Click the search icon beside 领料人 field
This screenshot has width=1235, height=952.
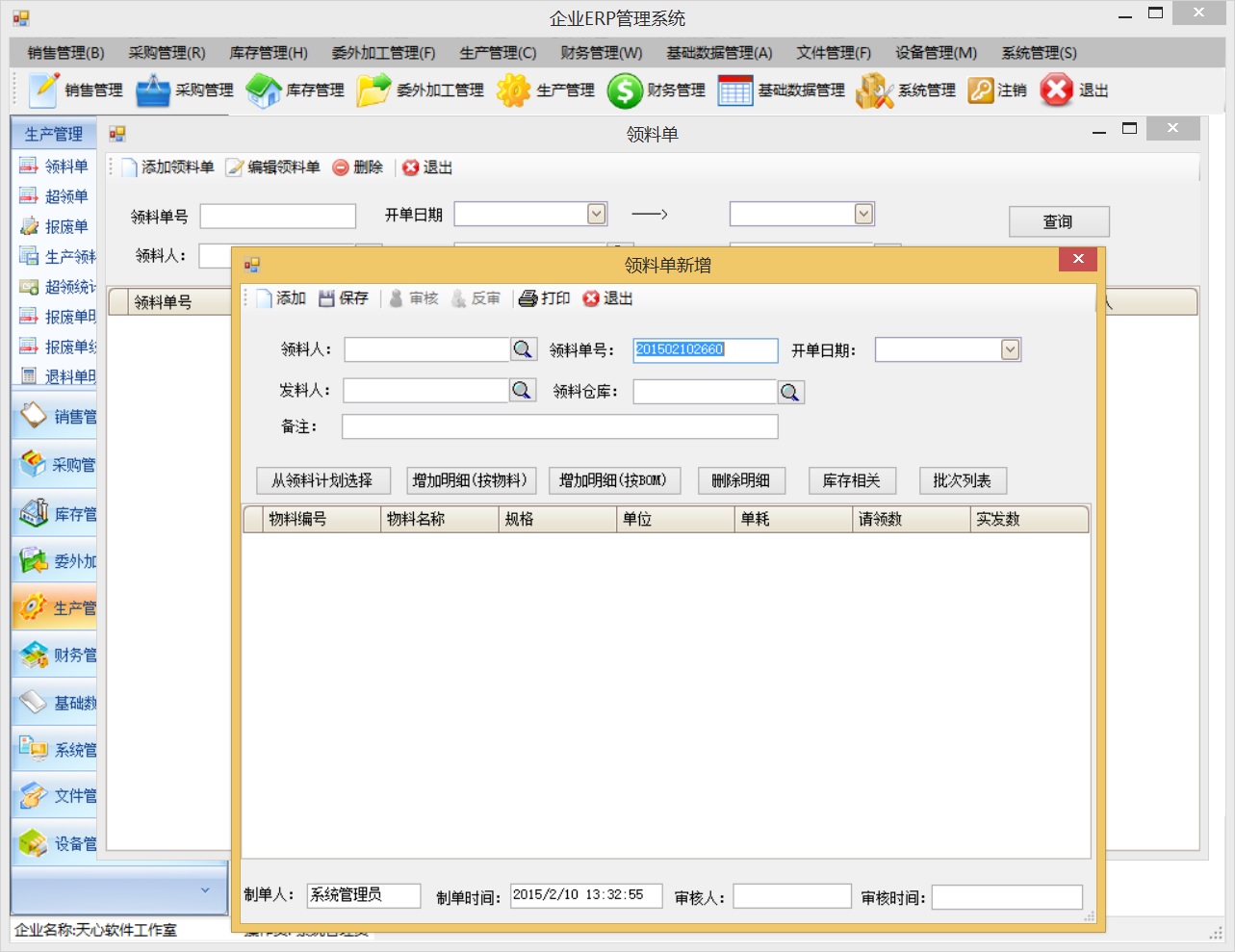pyautogui.click(x=523, y=349)
